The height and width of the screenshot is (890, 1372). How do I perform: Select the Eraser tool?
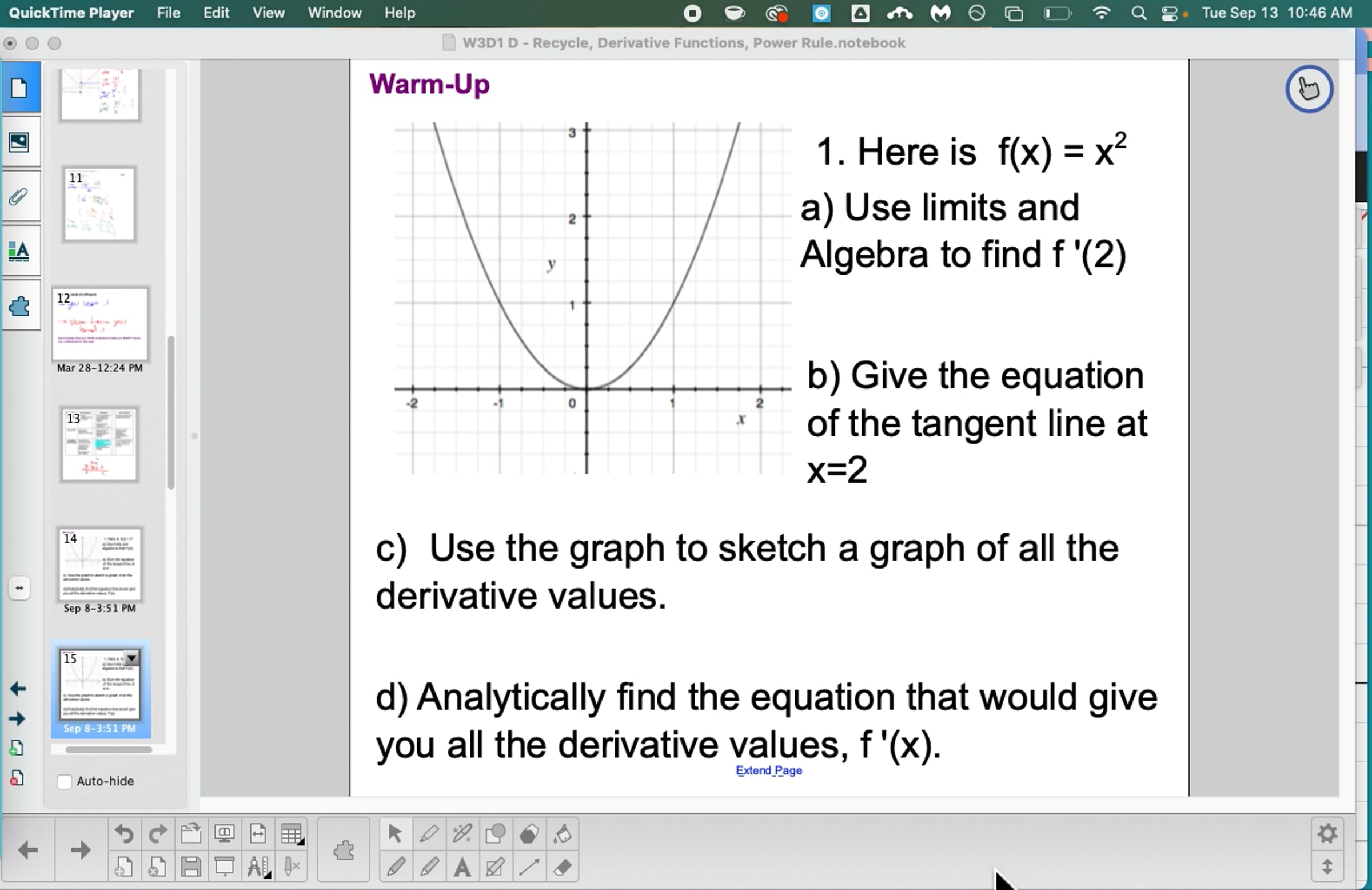click(562, 867)
